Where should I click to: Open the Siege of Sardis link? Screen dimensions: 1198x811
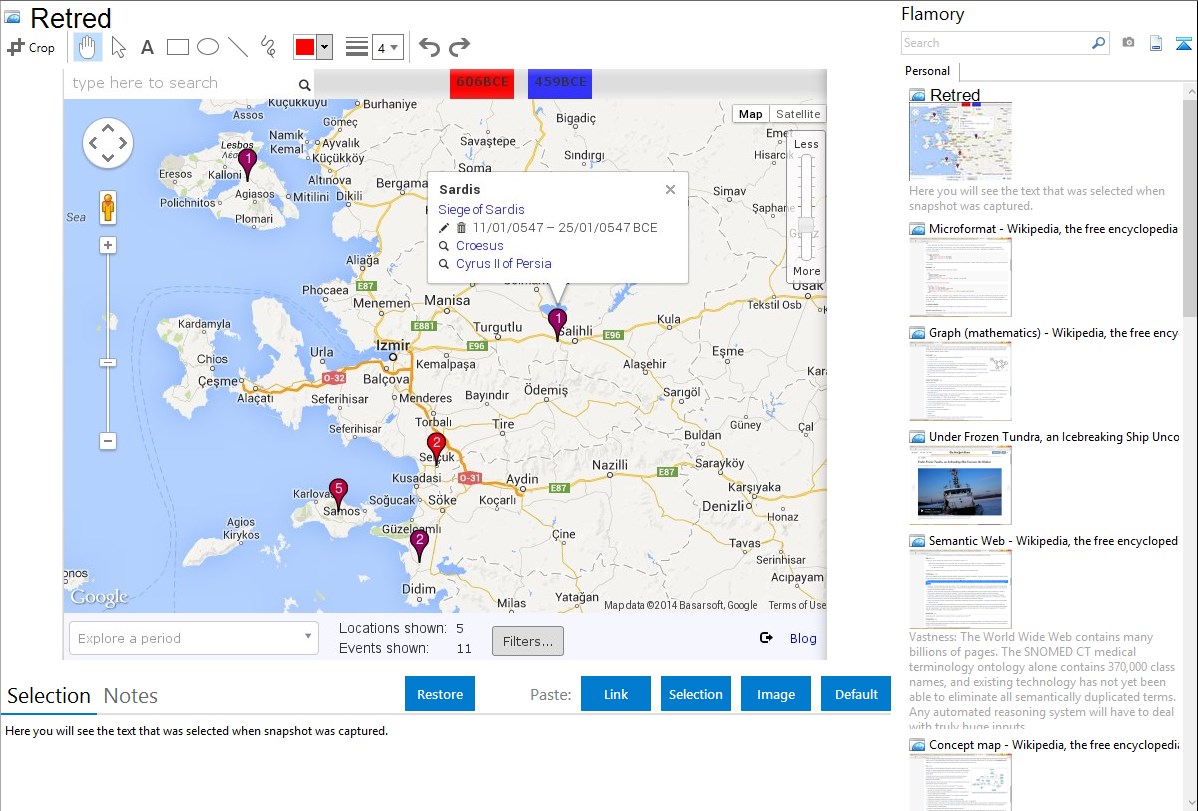[481, 209]
